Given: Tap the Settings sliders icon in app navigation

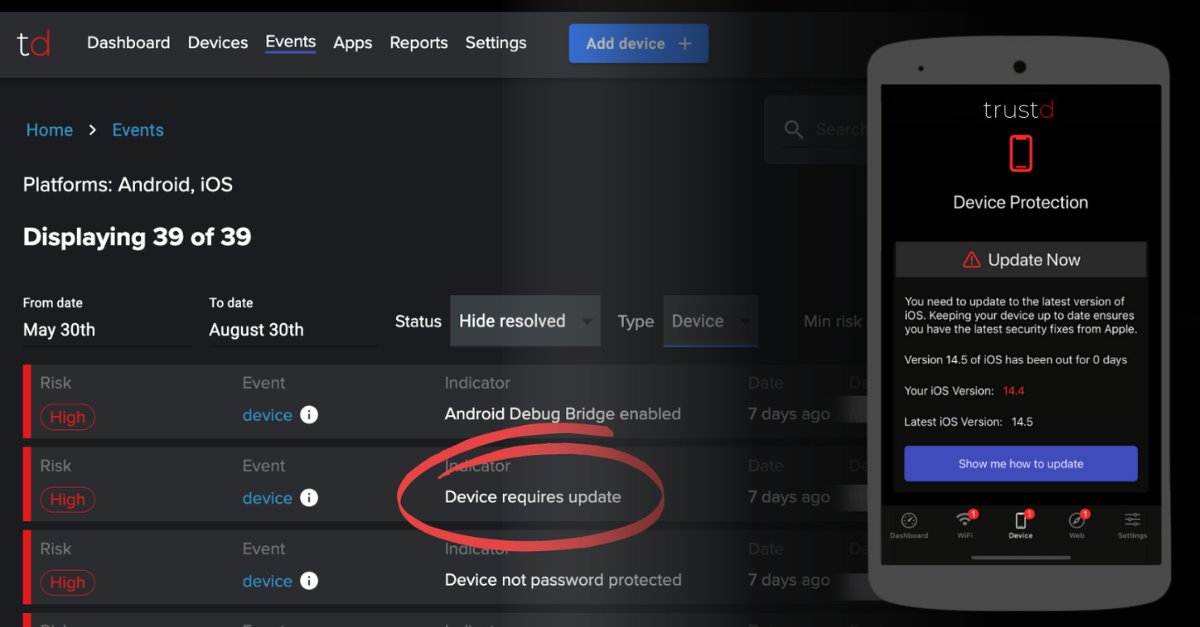Looking at the screenshot, I should click(1132, 520).
